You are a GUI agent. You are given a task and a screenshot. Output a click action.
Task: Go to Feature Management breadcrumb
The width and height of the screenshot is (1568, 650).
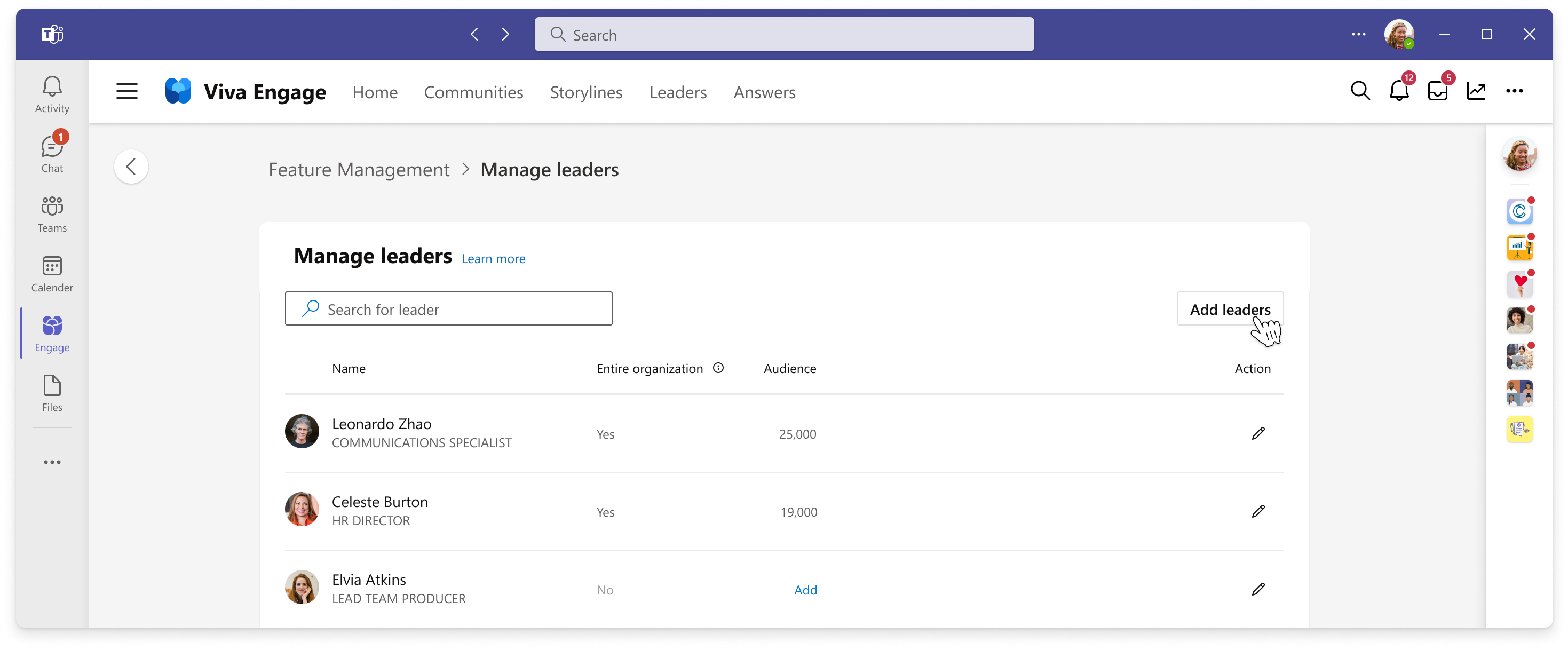click(359, 169)
